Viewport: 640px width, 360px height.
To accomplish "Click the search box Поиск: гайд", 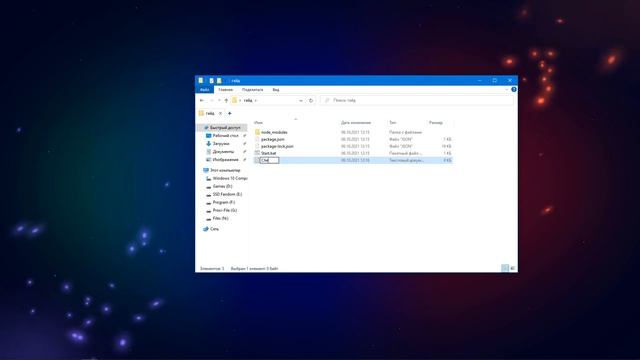I will [417, 100].
